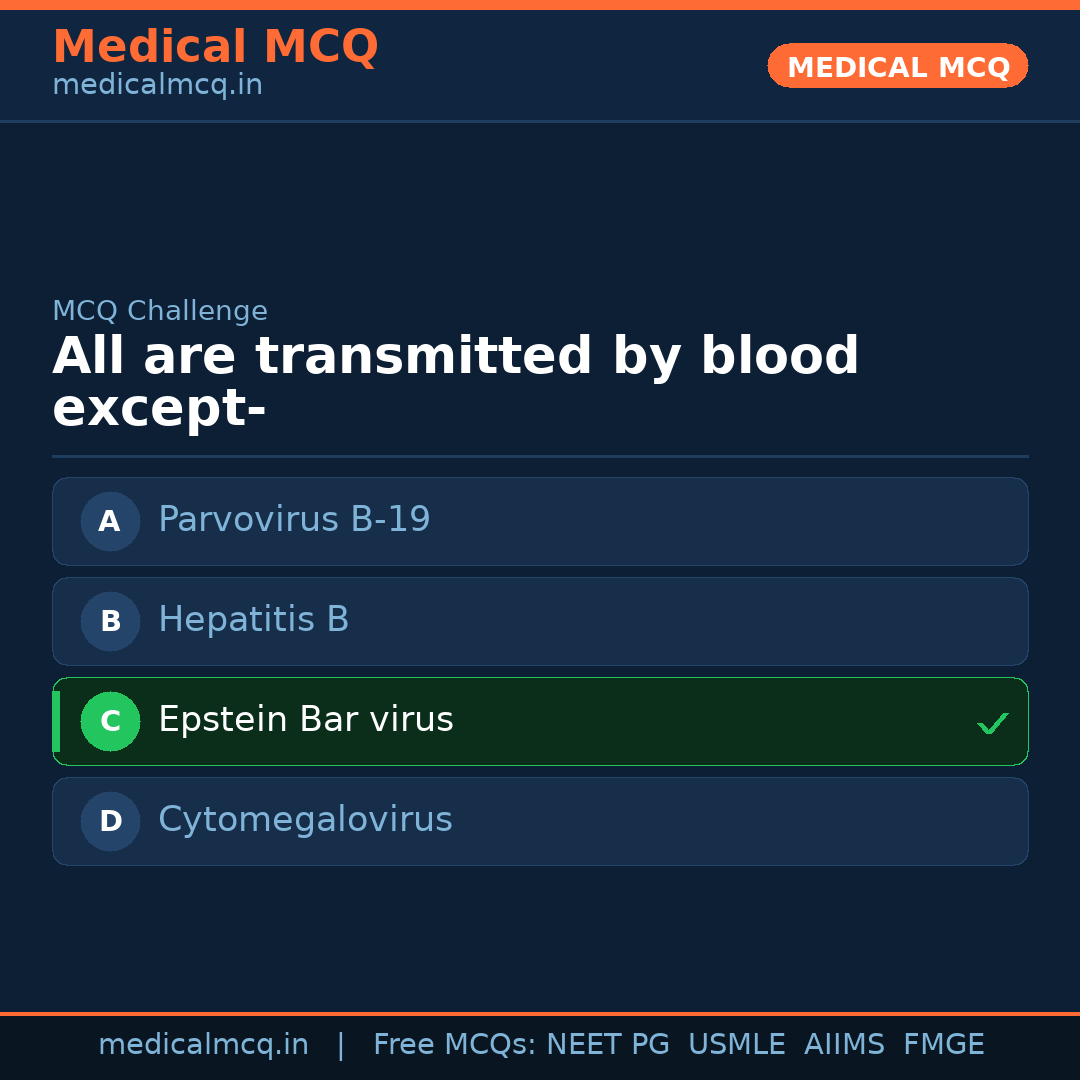Click the letter A circle icon
Image resolution: width=1080 pixels, height=1080 pixels.
point(110,521)
